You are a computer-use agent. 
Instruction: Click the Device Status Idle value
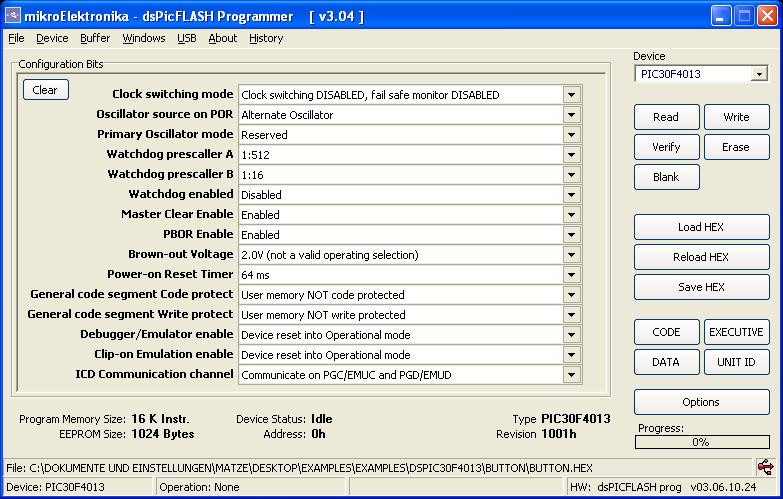tap(322, 419)
